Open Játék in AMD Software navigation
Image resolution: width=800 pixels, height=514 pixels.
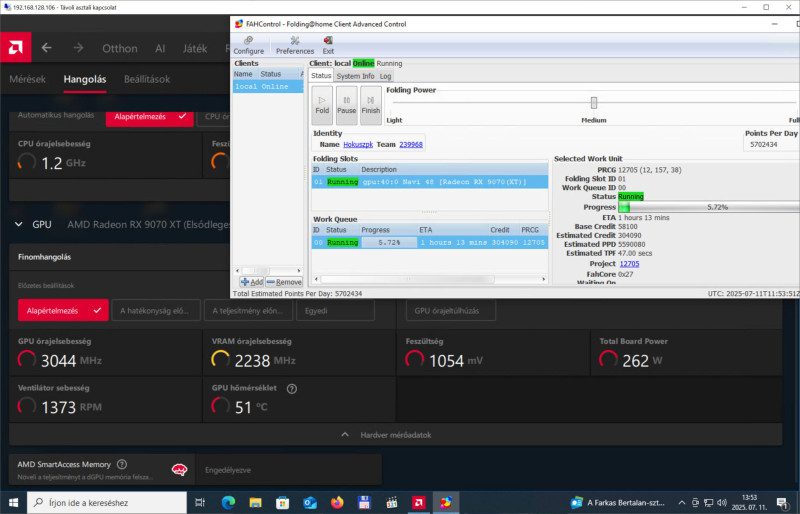[195, 48]
